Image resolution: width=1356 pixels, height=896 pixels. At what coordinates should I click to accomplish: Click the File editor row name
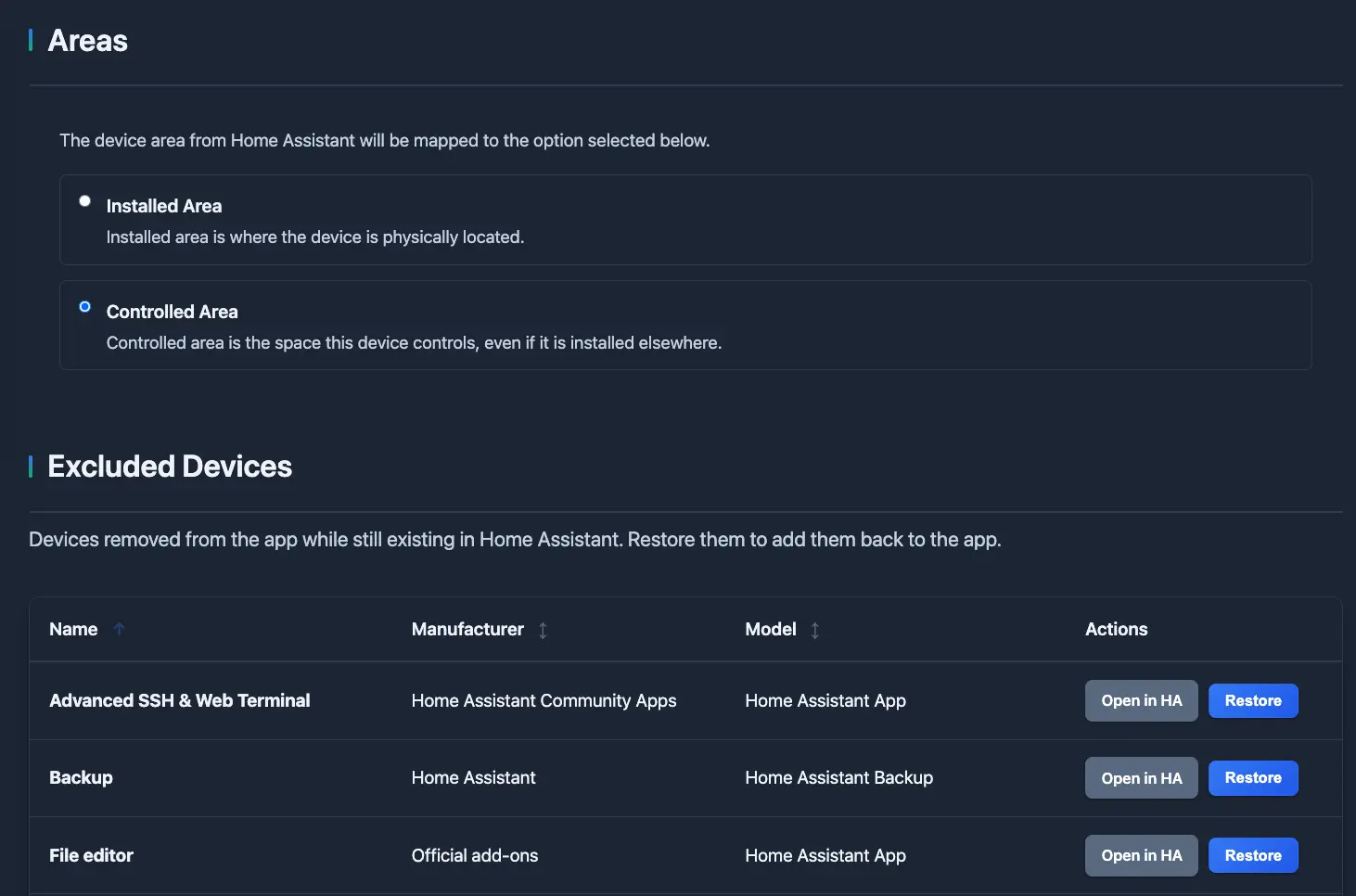[91, 855]
